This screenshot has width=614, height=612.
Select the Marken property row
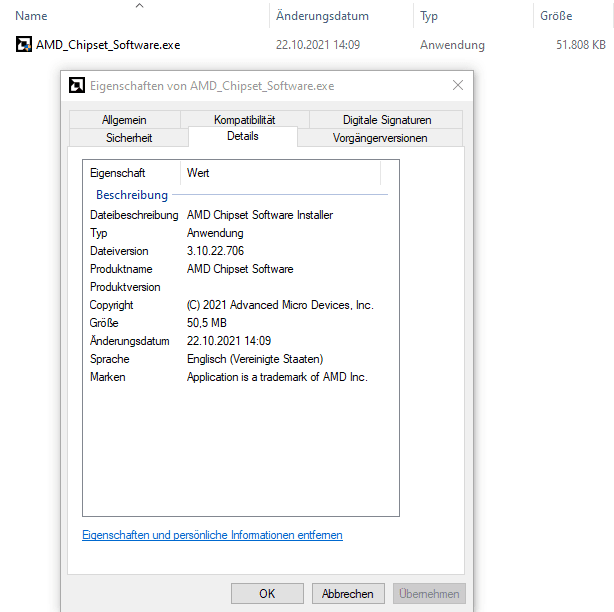tap(240, 377)
